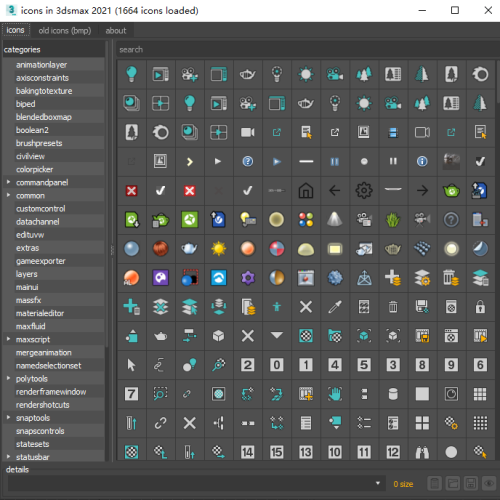This screenshot has width=500, height=500.
Task: Select the right-pointing arrow icon
Action: click(422, 191)
